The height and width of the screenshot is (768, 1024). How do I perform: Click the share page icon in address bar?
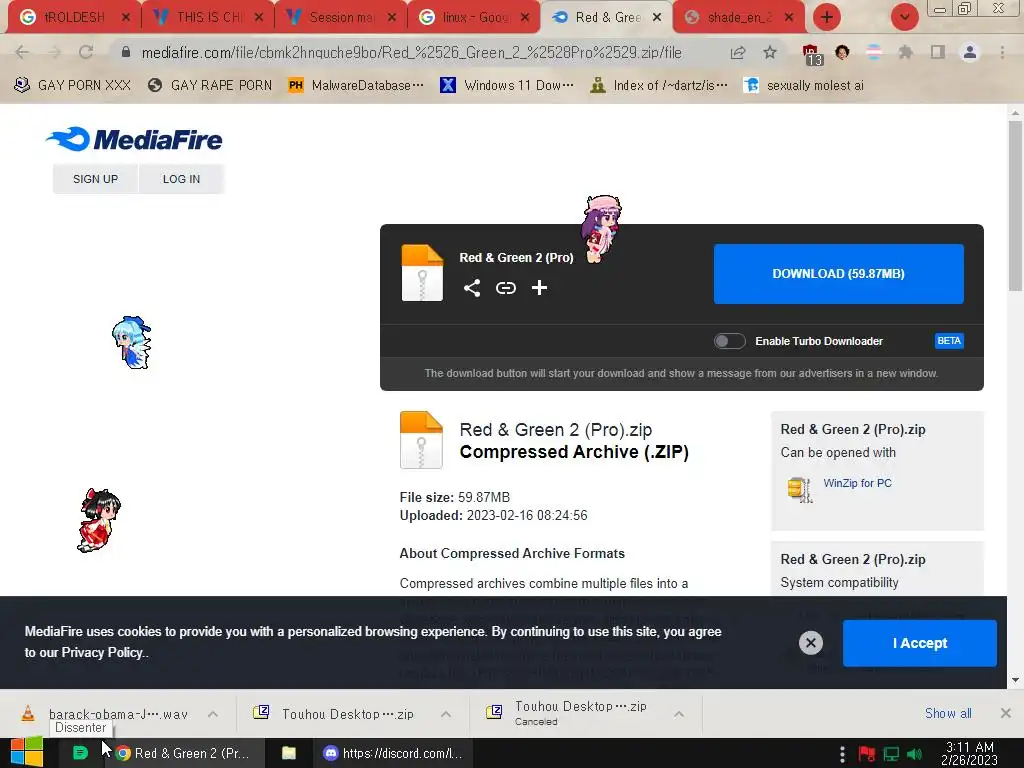[738, 52]
